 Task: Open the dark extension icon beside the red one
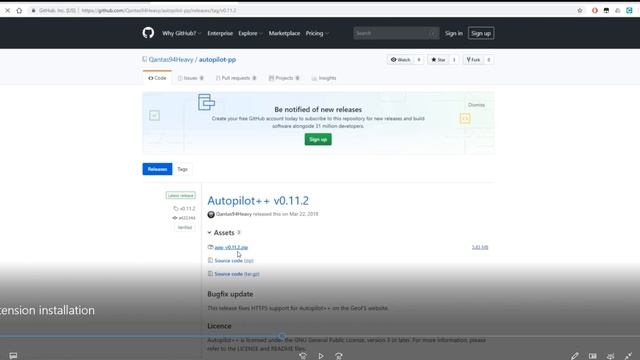pos(606,11)
